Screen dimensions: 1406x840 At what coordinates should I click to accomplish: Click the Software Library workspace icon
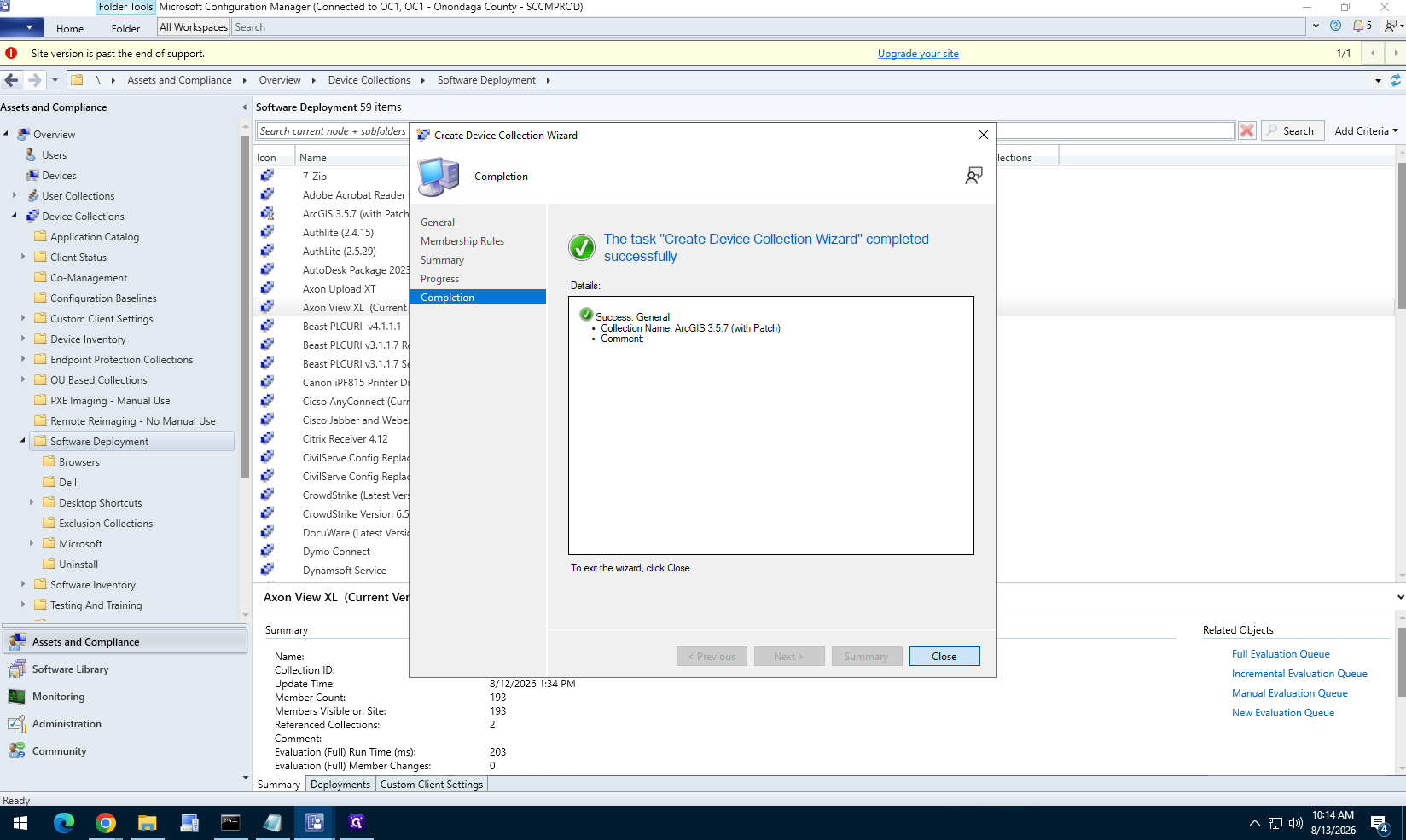tap(17, 669)
